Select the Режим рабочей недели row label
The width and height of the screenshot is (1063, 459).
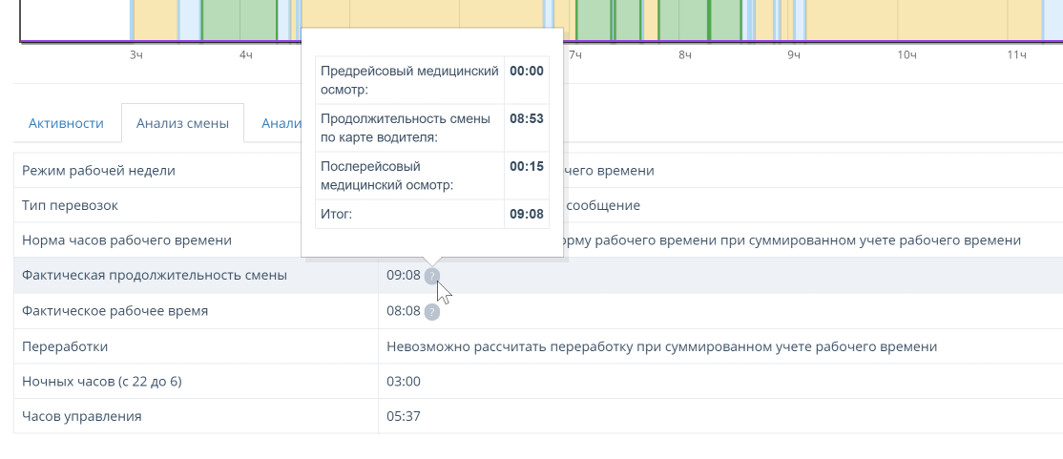99,170
